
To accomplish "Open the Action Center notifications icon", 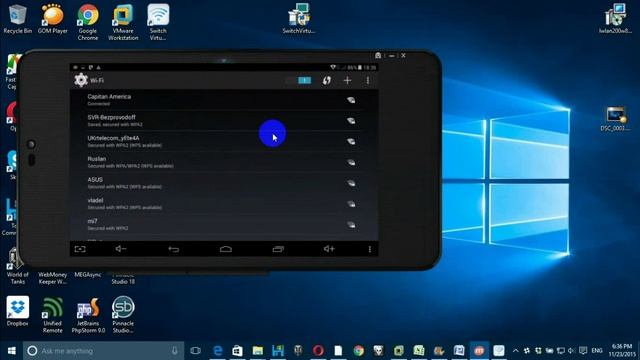I will (x=583, y=351).
